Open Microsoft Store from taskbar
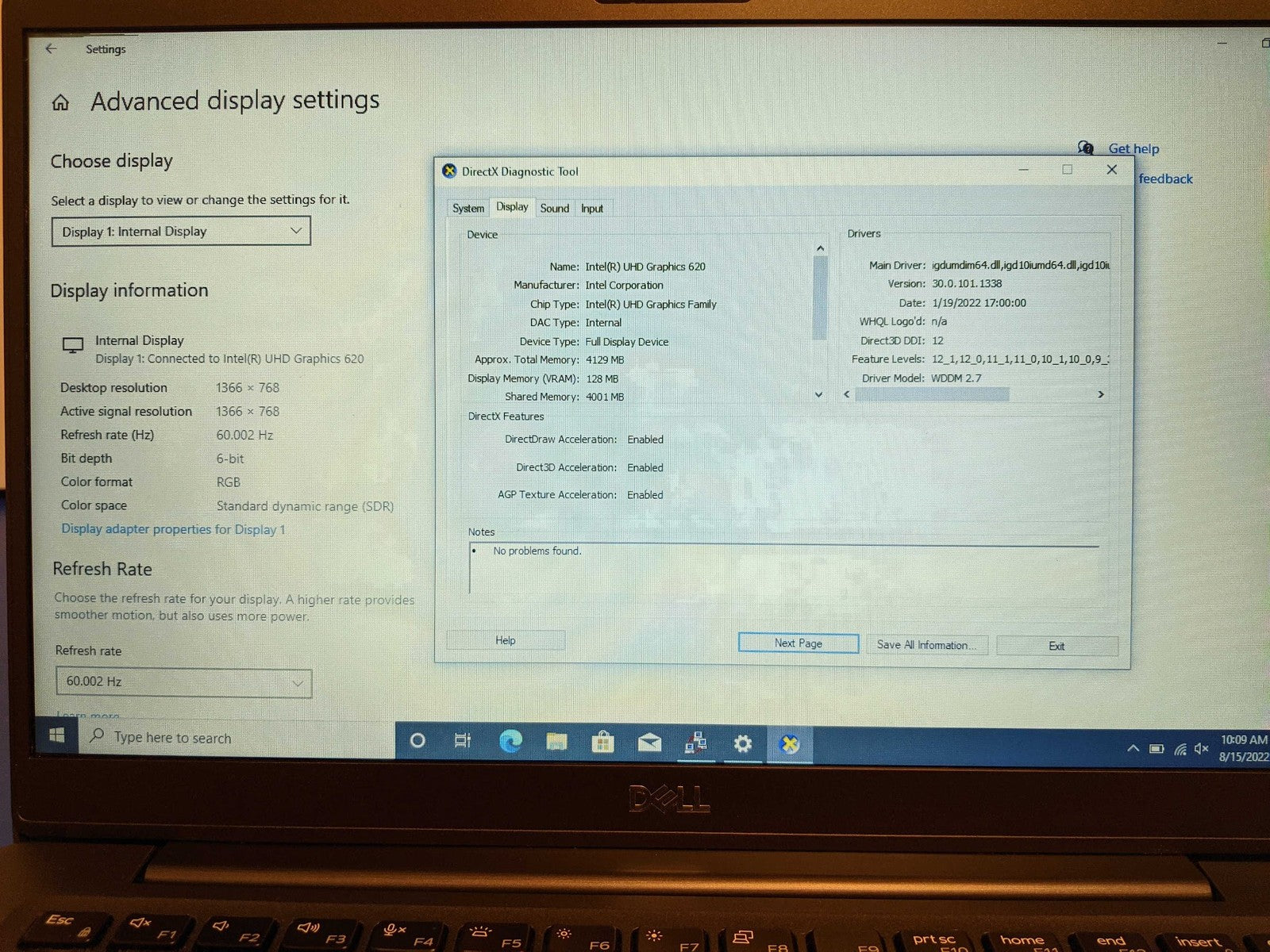The image size is (1270, 952). pos(603,743)
